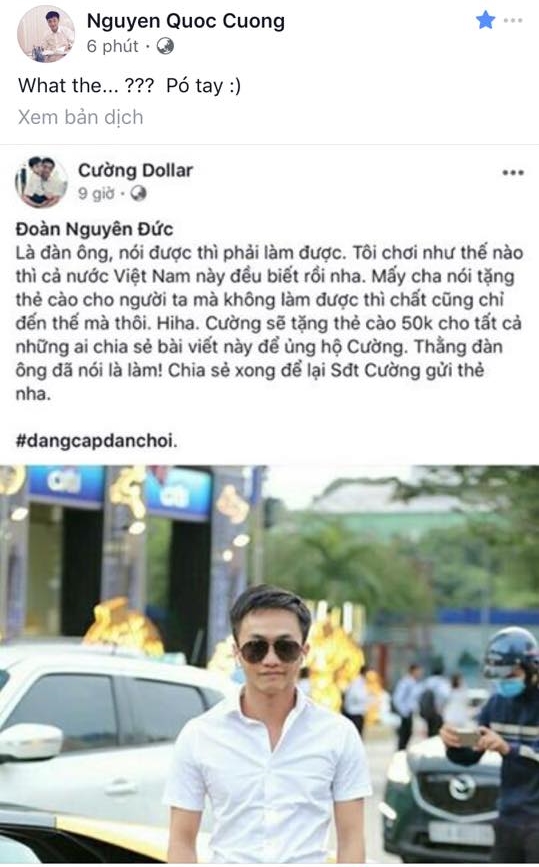Tap the caption 'What the... ??? Pó tay :)'

point(129,86)
